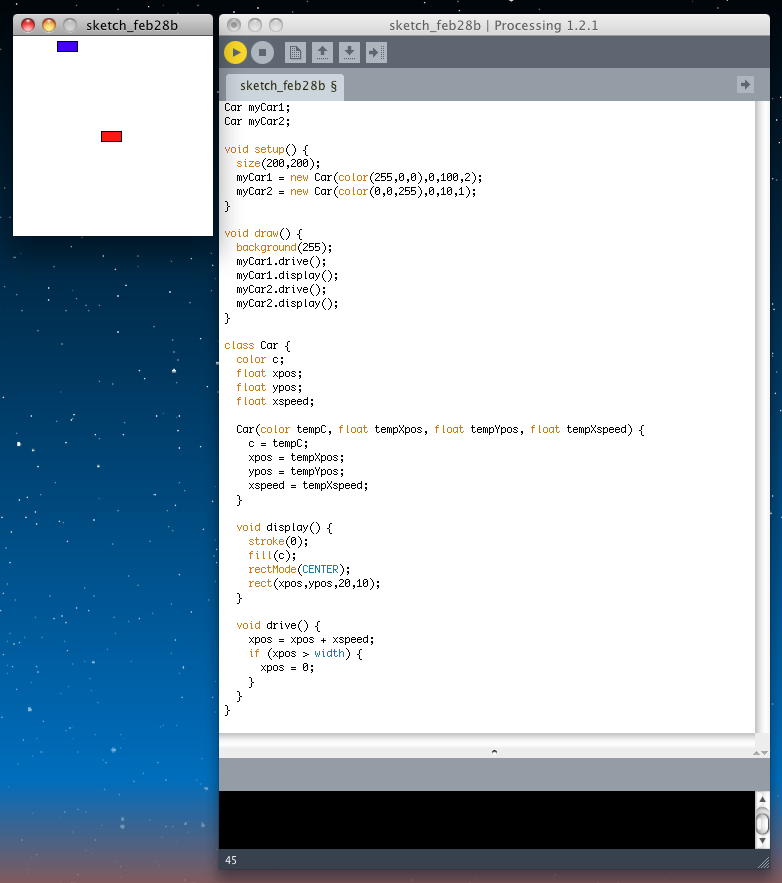The image size is (782, 883).
Task: Click the console scrollbar up arrow
Action: click(762, 799)
